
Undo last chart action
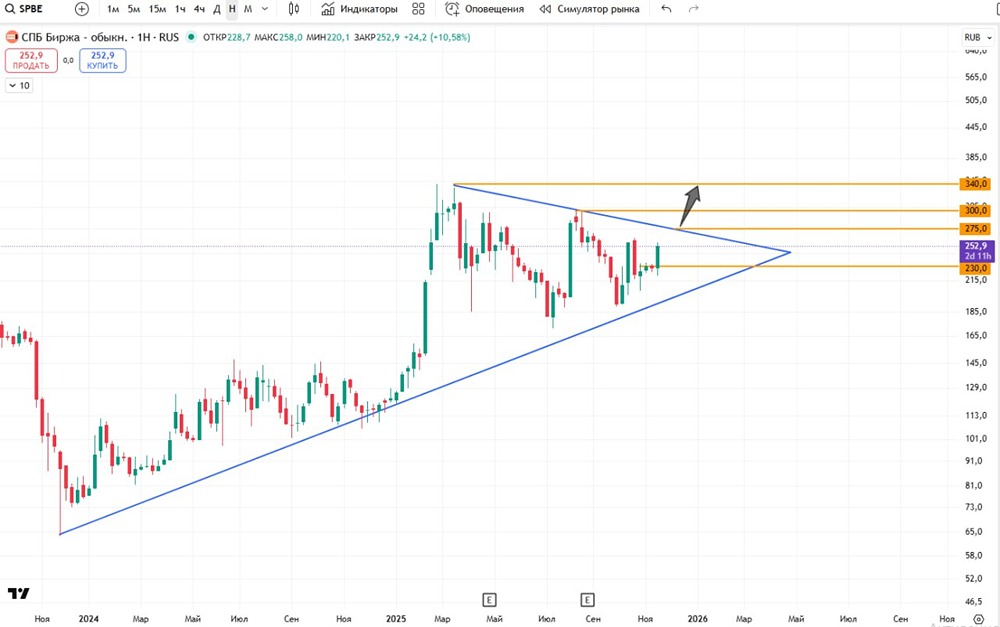[666, 9]
